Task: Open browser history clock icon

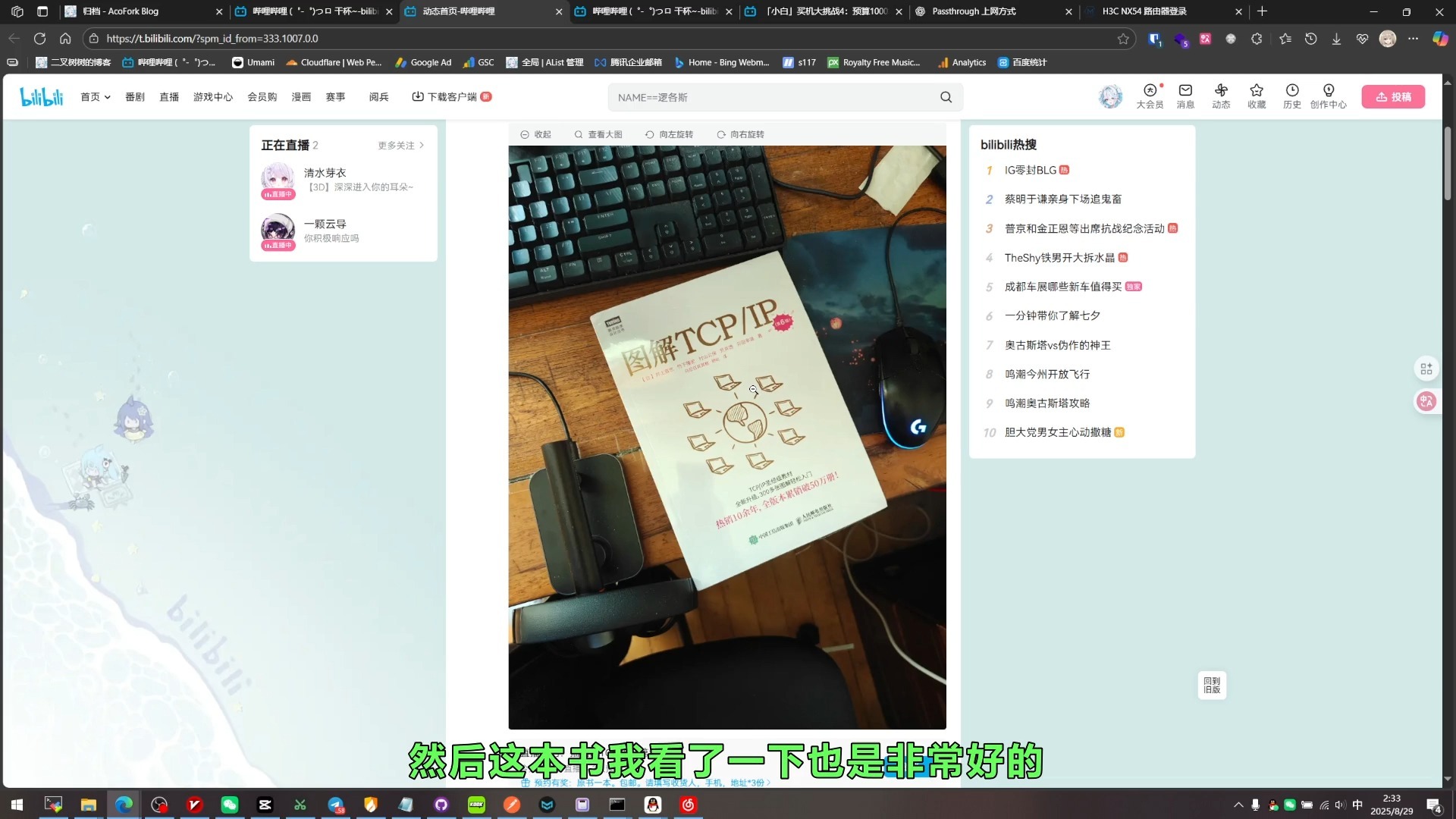Action: [x=1310, y=39]
